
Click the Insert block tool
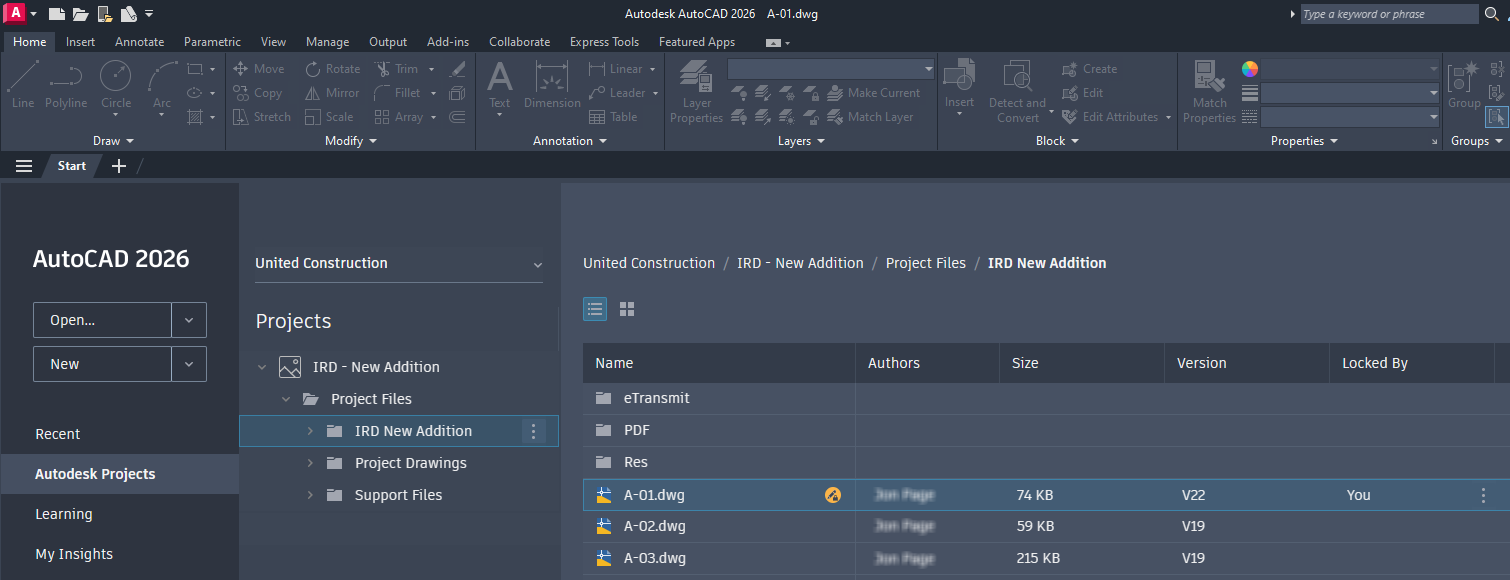pyautogui.click(x=959, y=84)
